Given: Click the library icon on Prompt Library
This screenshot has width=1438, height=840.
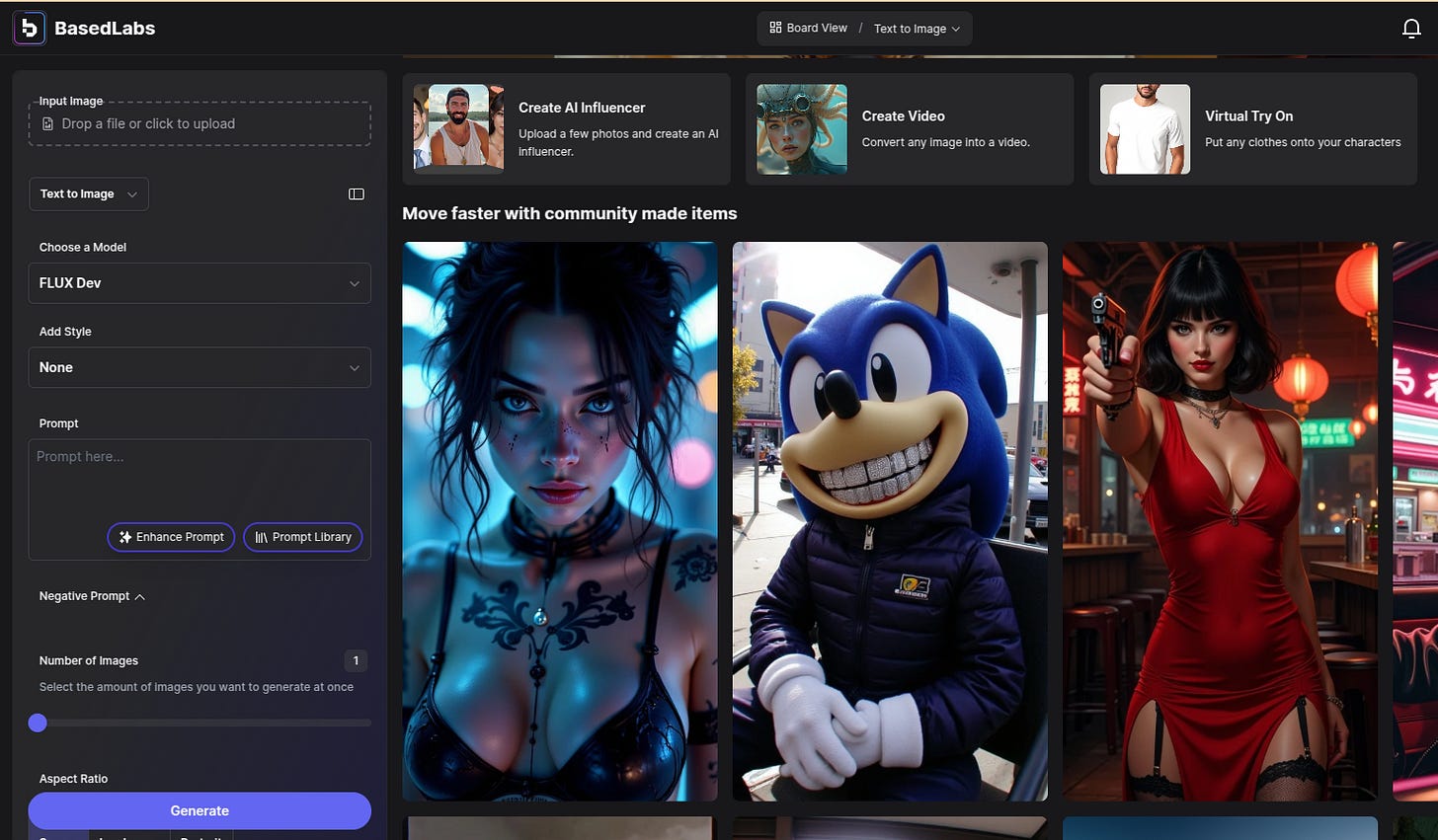Looking at the screenshot, I should pos(261,537).
